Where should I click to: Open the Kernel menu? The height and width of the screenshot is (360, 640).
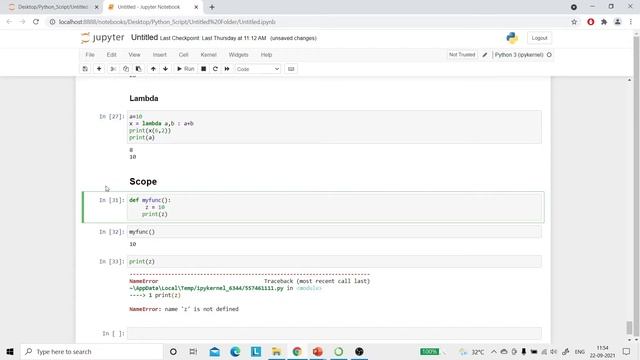pos(209,55)
